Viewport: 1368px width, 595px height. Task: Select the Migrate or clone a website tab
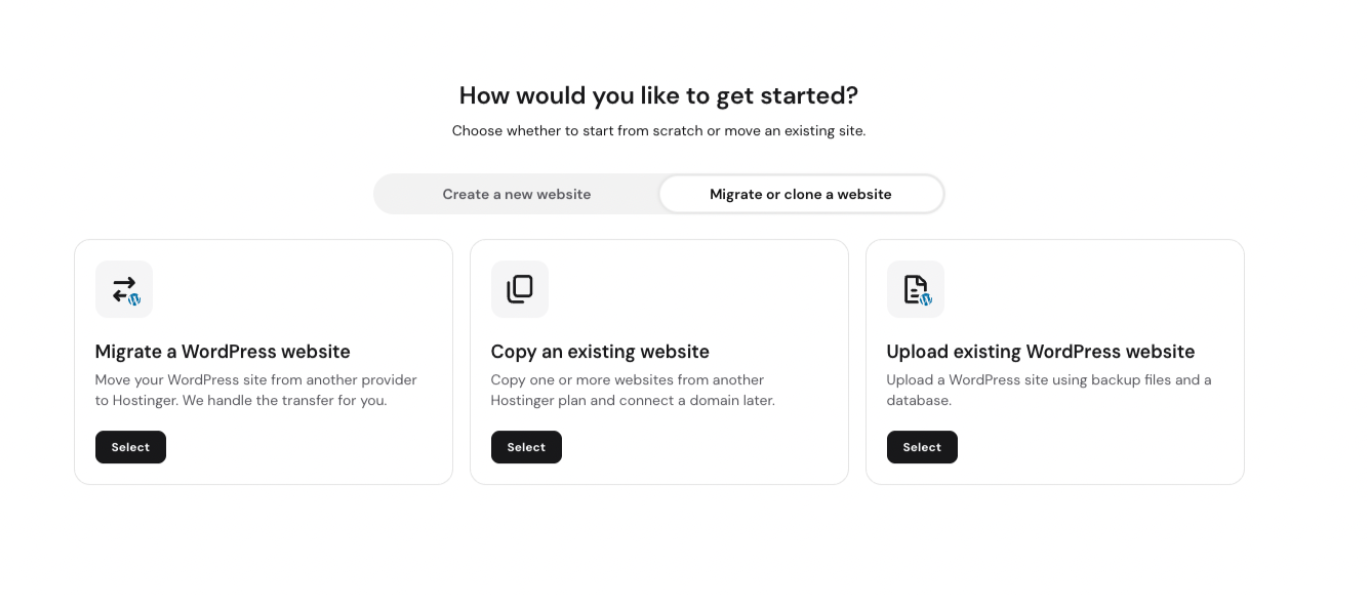[800, 194]
